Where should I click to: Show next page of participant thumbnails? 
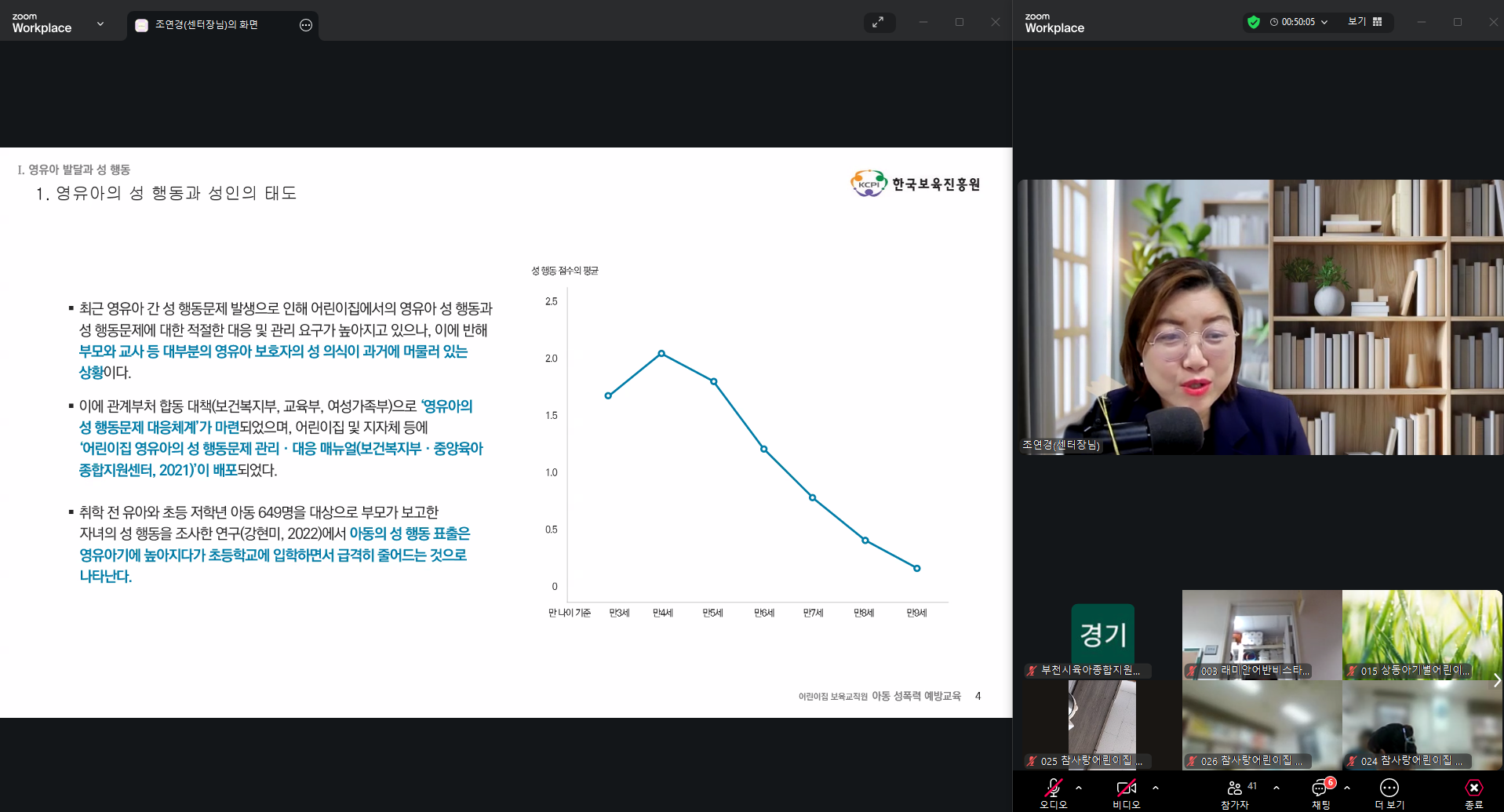(1496, 680)
